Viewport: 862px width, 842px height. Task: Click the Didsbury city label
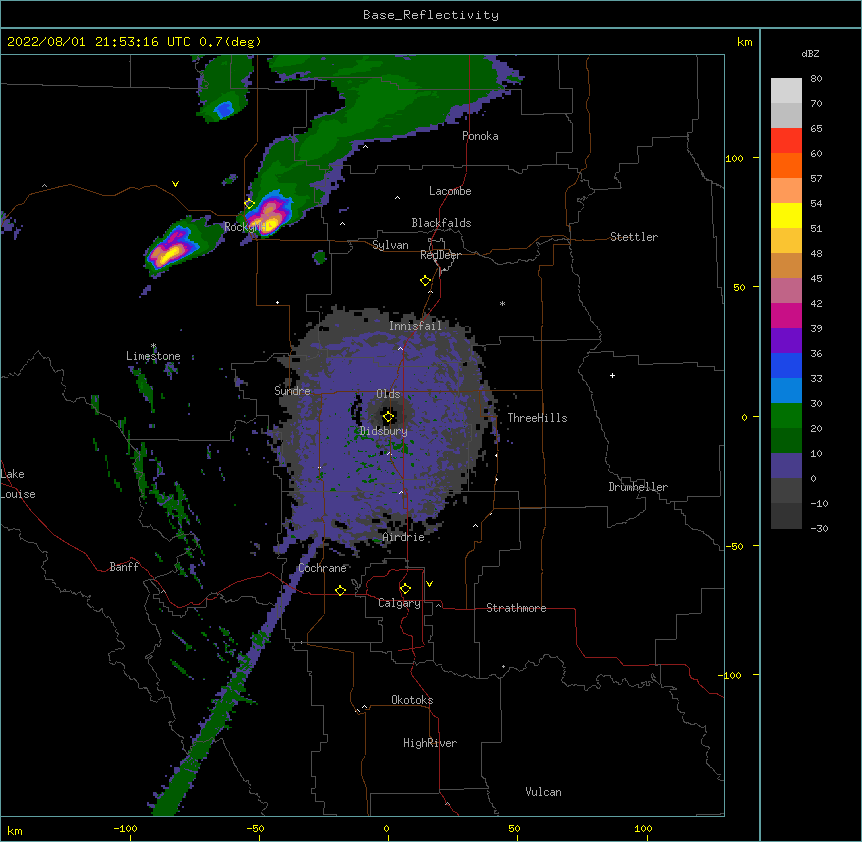click(x=384, y=431)
